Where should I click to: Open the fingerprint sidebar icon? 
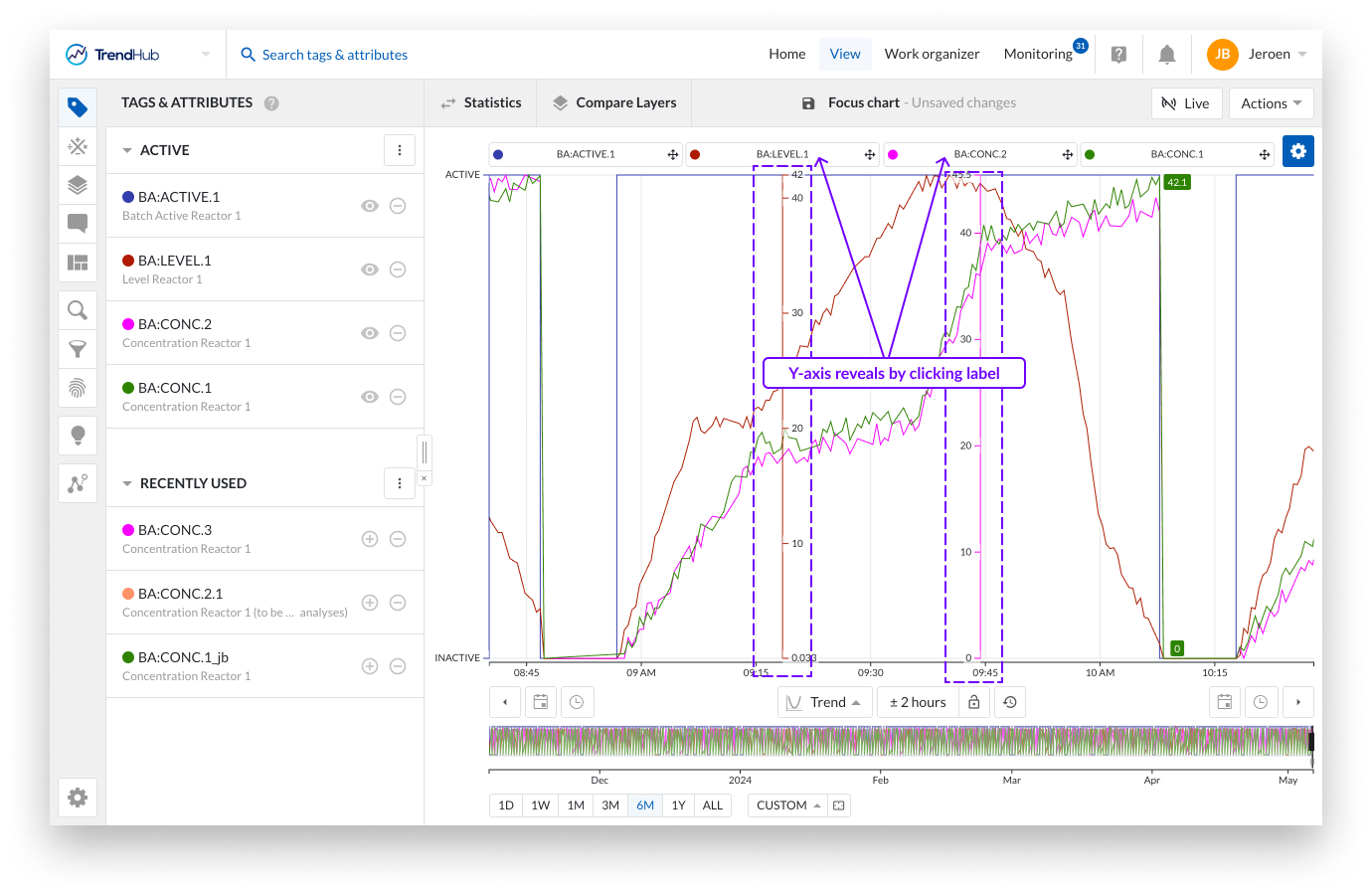(x=78, y=388)
